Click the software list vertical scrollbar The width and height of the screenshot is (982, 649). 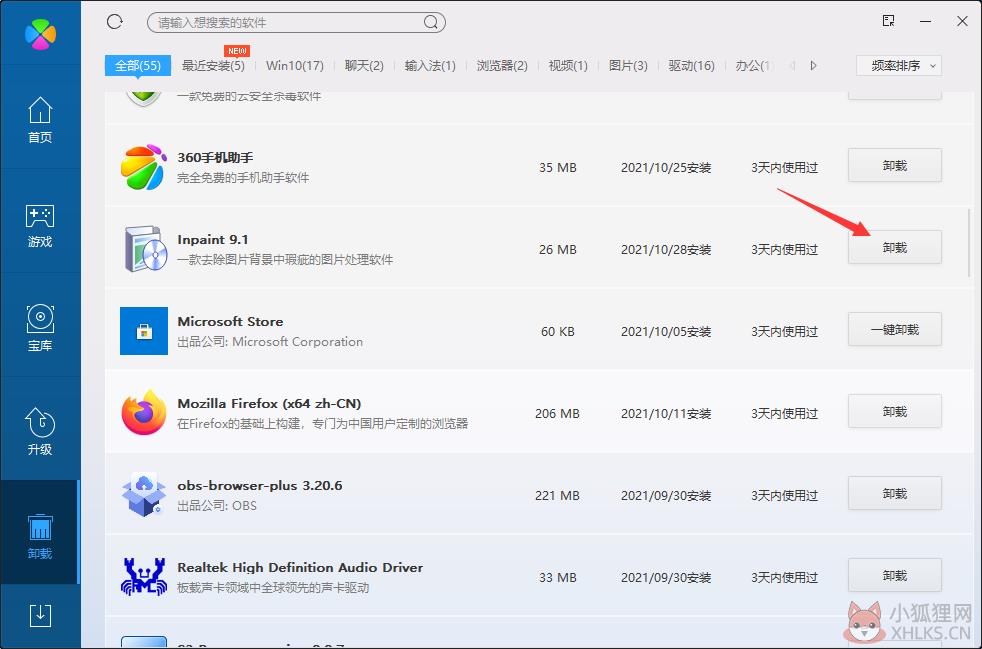(x=969, y=243)
